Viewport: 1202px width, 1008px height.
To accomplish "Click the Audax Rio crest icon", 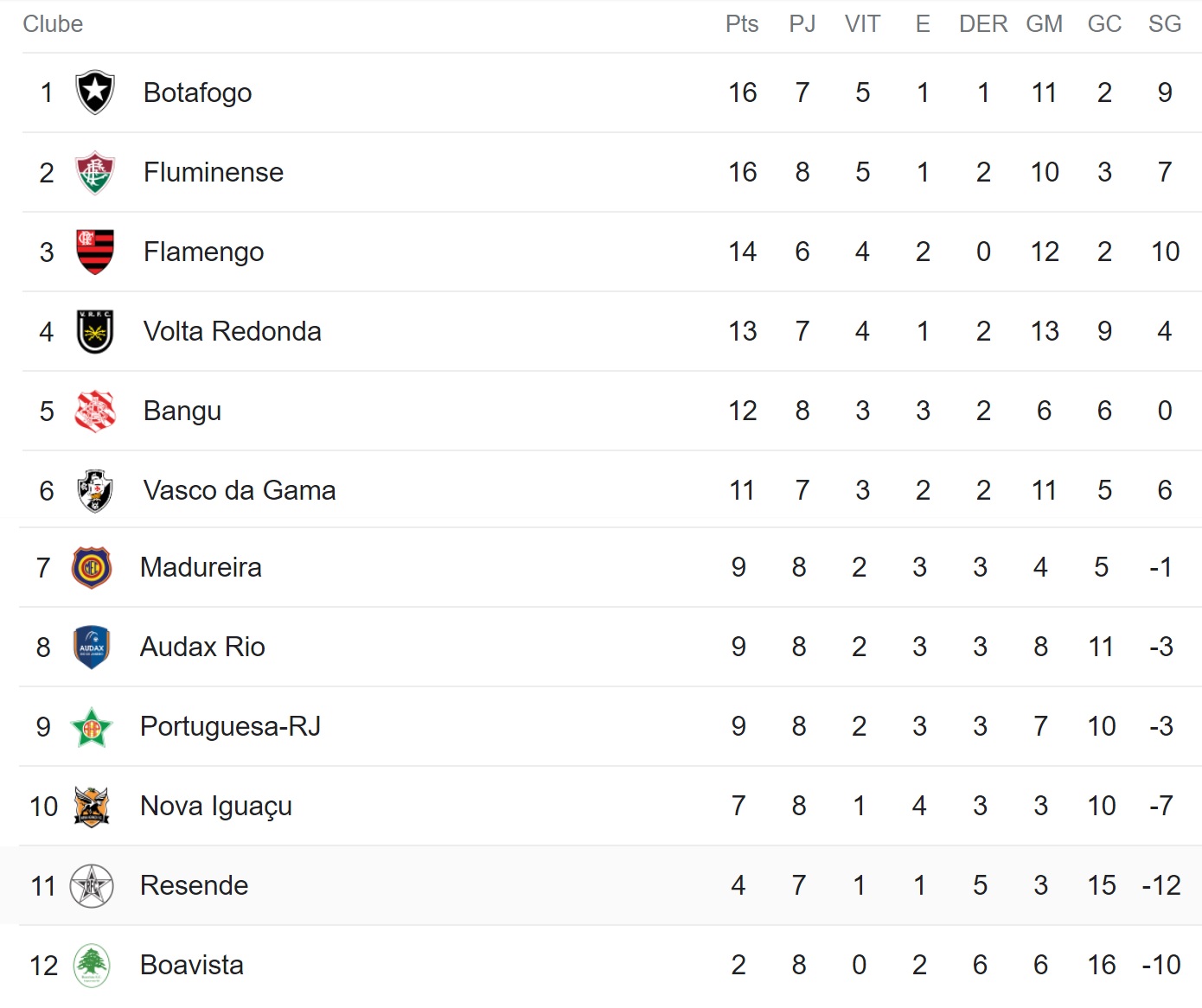I will pyautogui.click(x=92, y=647).
